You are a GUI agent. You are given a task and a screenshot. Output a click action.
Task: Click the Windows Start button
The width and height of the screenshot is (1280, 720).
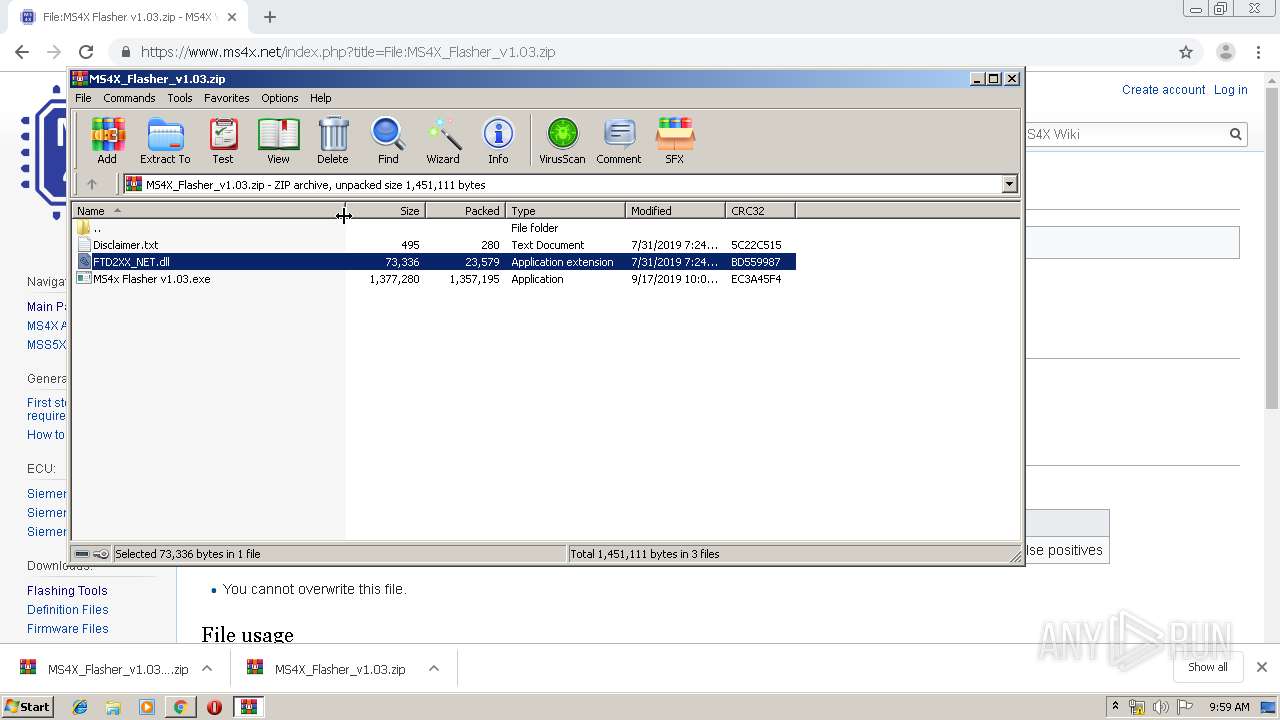[x=27, y=707]
